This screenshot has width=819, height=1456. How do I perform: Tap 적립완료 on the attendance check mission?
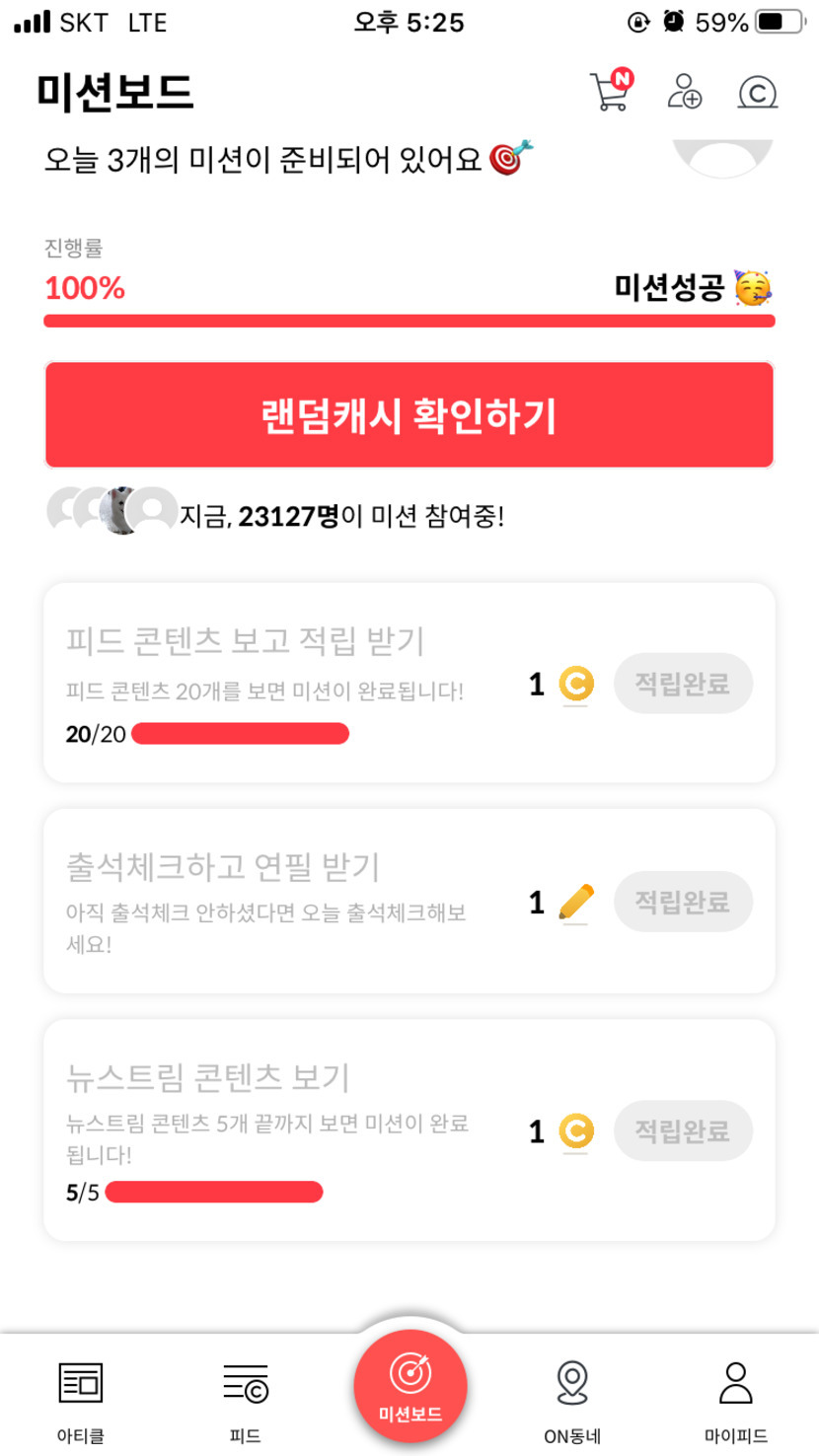(x=683, y=903)
